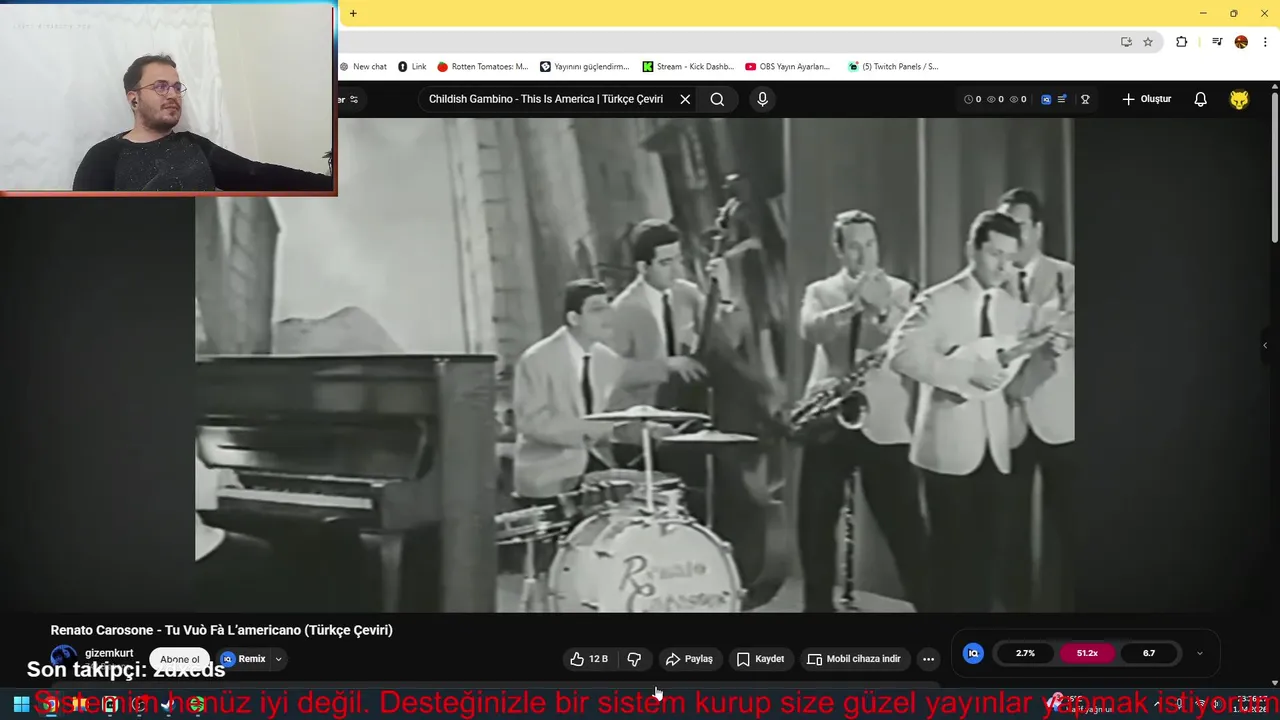Open the YouTube account avatar menu

1239,99
